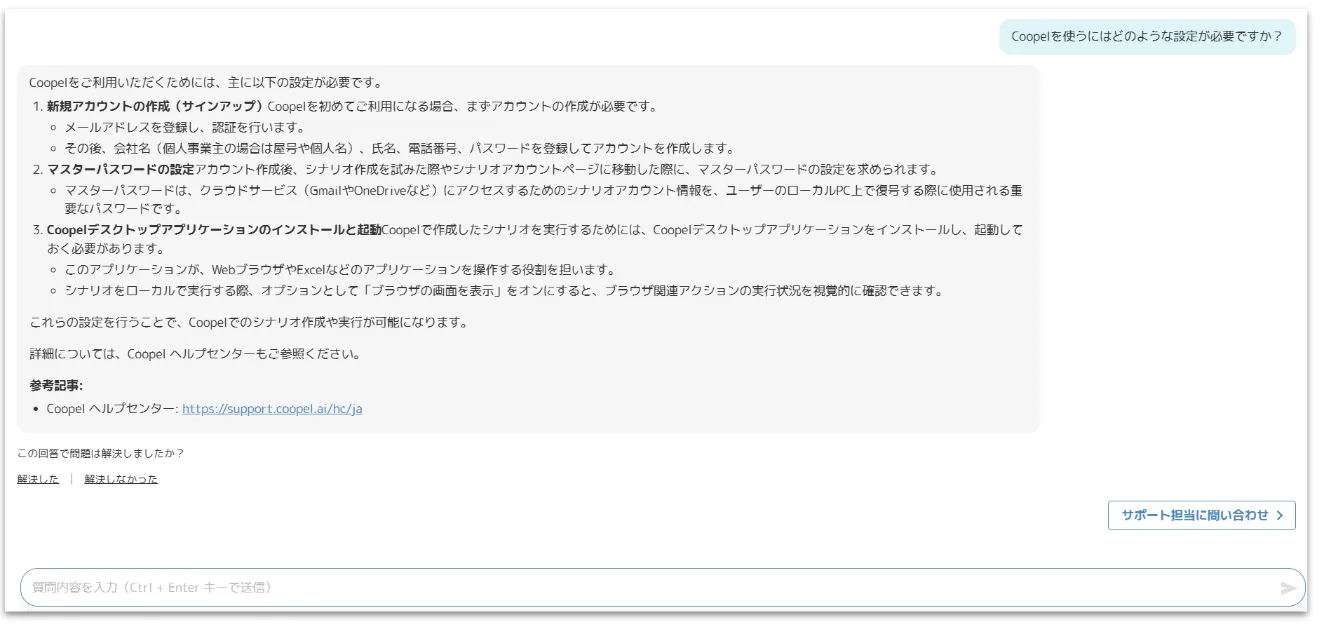Click the 解決した link
This screenshot has width=1321, height=624.
click(x=38, y=479)
